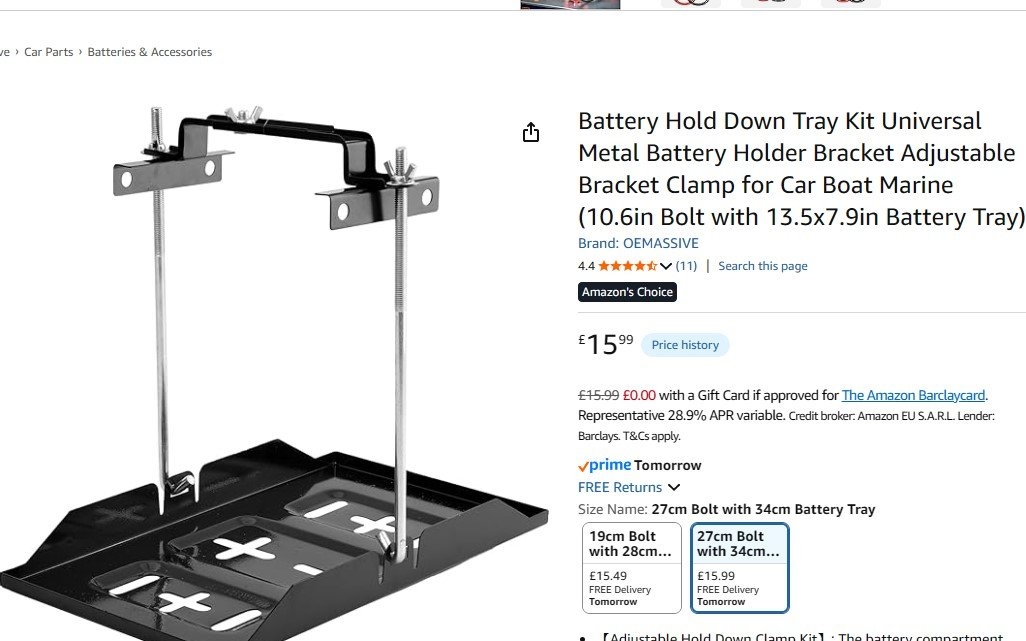This screenshot has width=1026, height=641.
Task: Select the 27cm Bolt size option
Action: [739, 567]
